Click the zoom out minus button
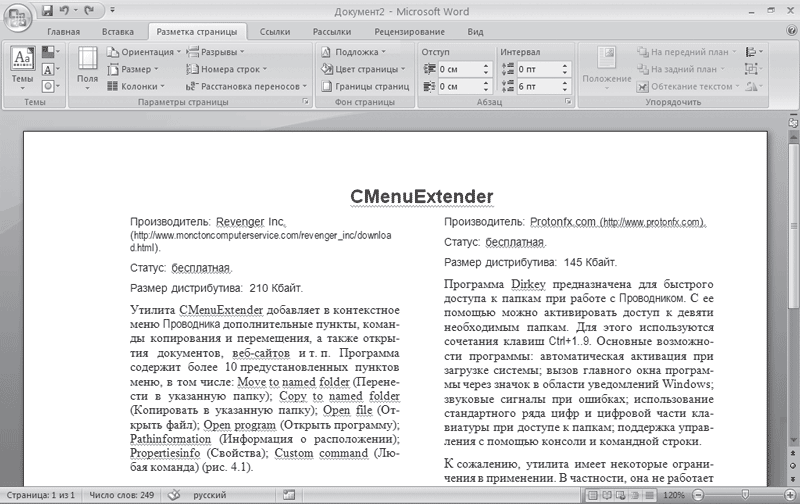 tap(698, 495)
